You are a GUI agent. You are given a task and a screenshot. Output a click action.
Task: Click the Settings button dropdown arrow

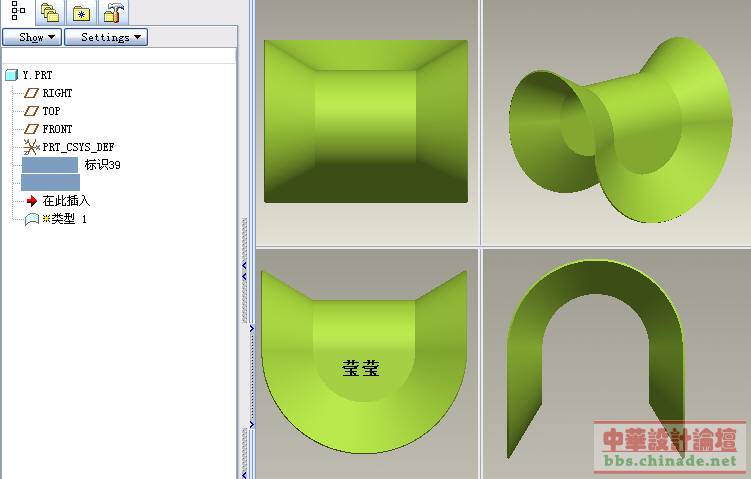tap(137, 37)
